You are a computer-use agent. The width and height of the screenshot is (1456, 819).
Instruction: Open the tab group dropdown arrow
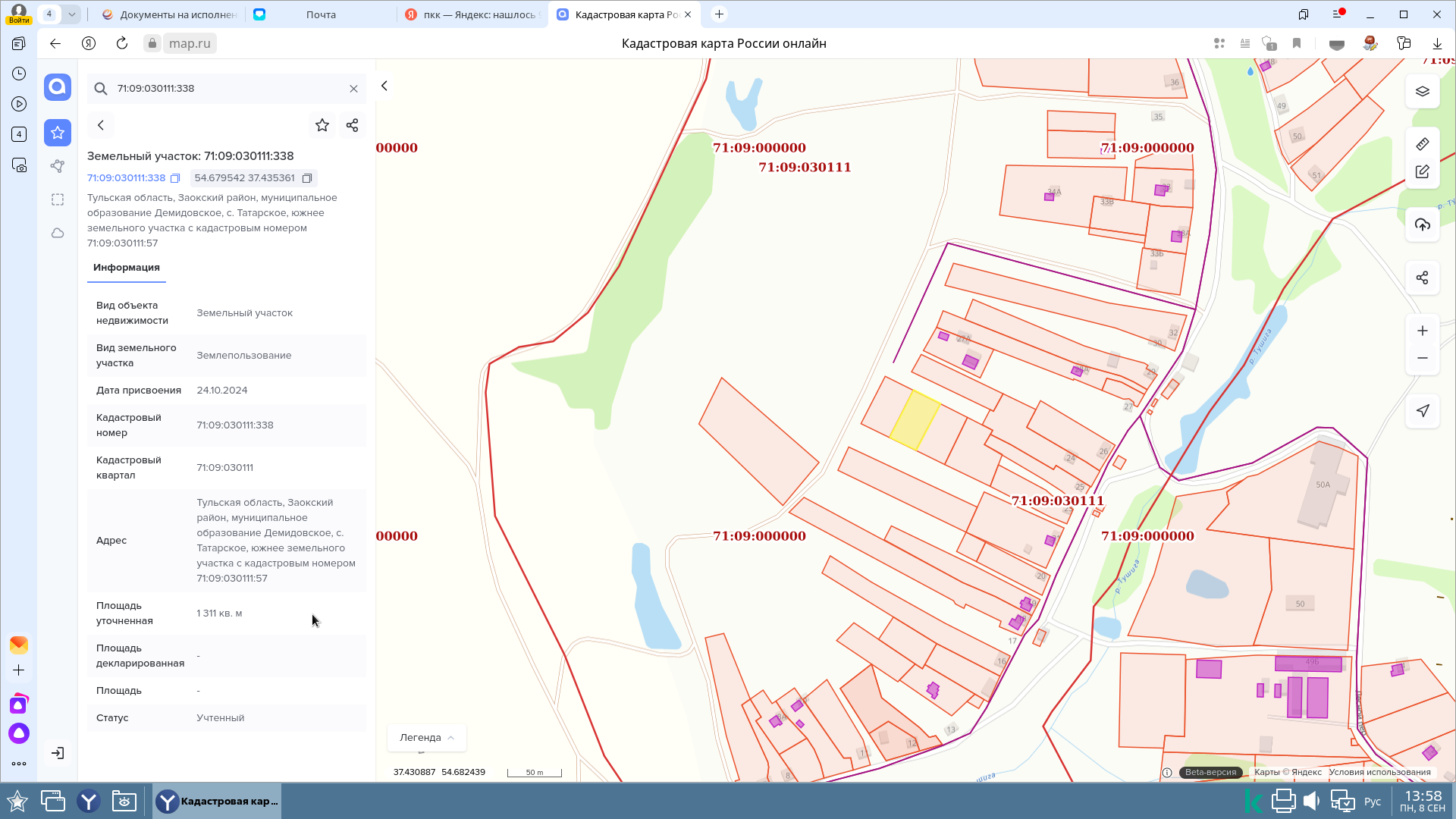click(x=71, y=14)
